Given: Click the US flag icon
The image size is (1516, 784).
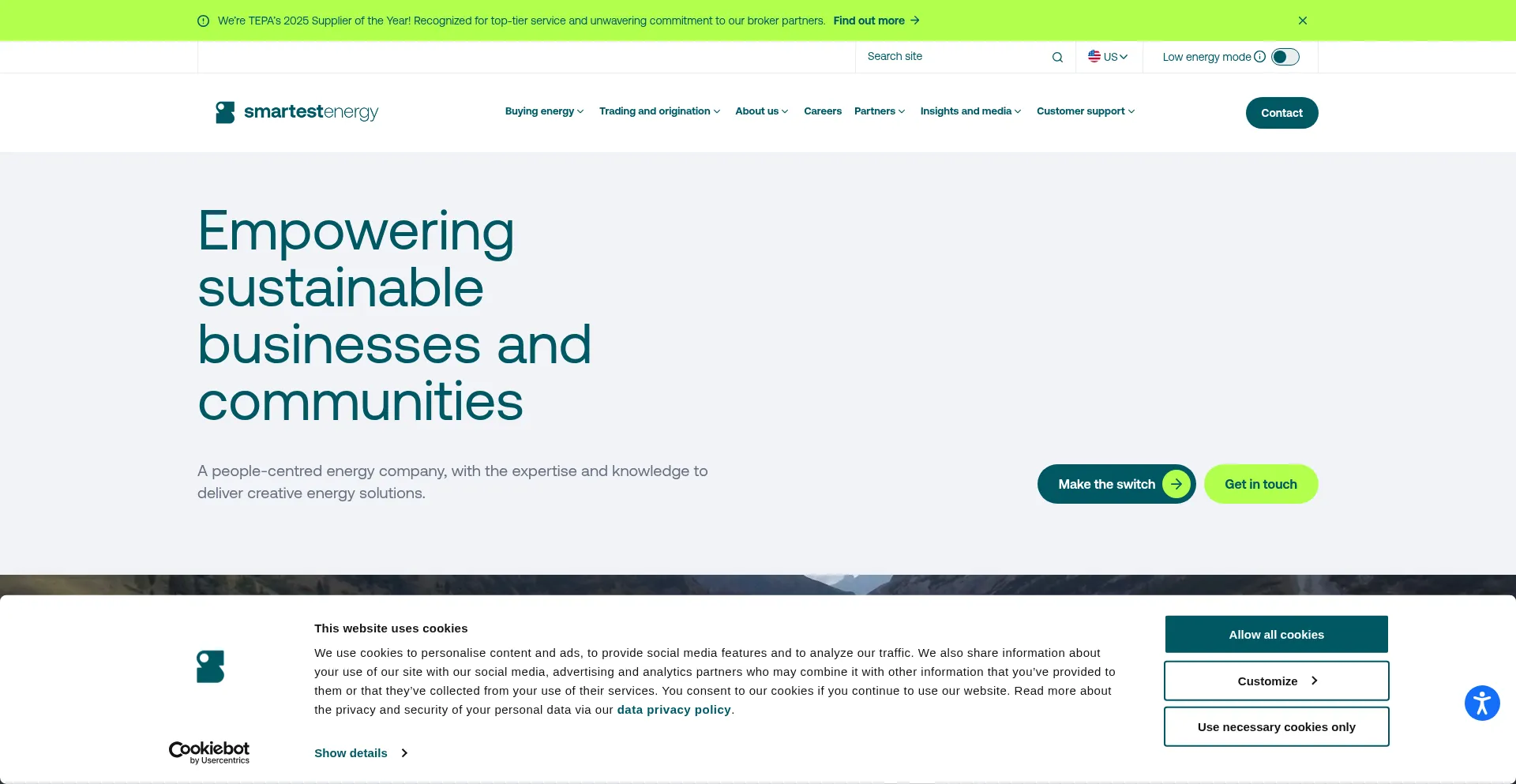Looking at the screenshot, I should point(1094,56).
